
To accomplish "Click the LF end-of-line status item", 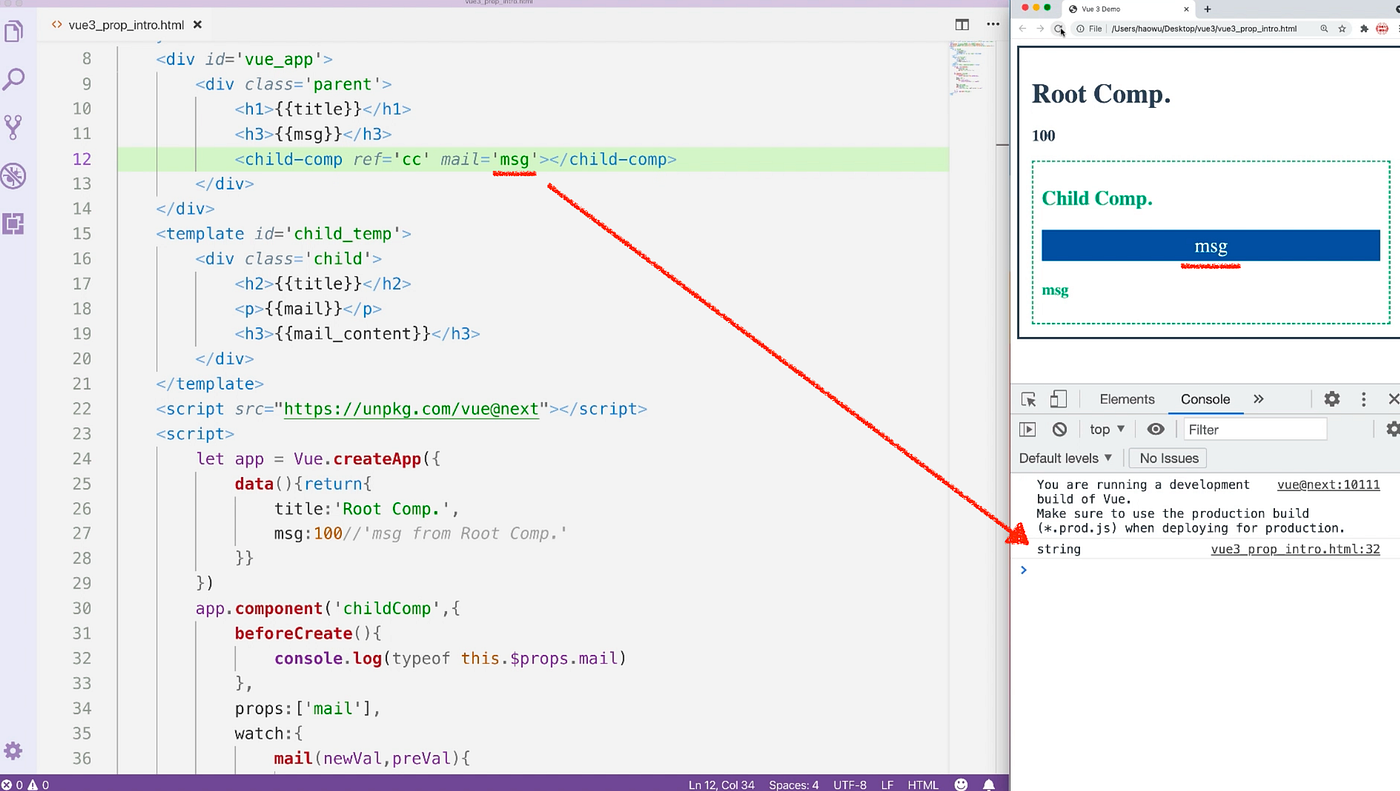I will pos(888,784).
